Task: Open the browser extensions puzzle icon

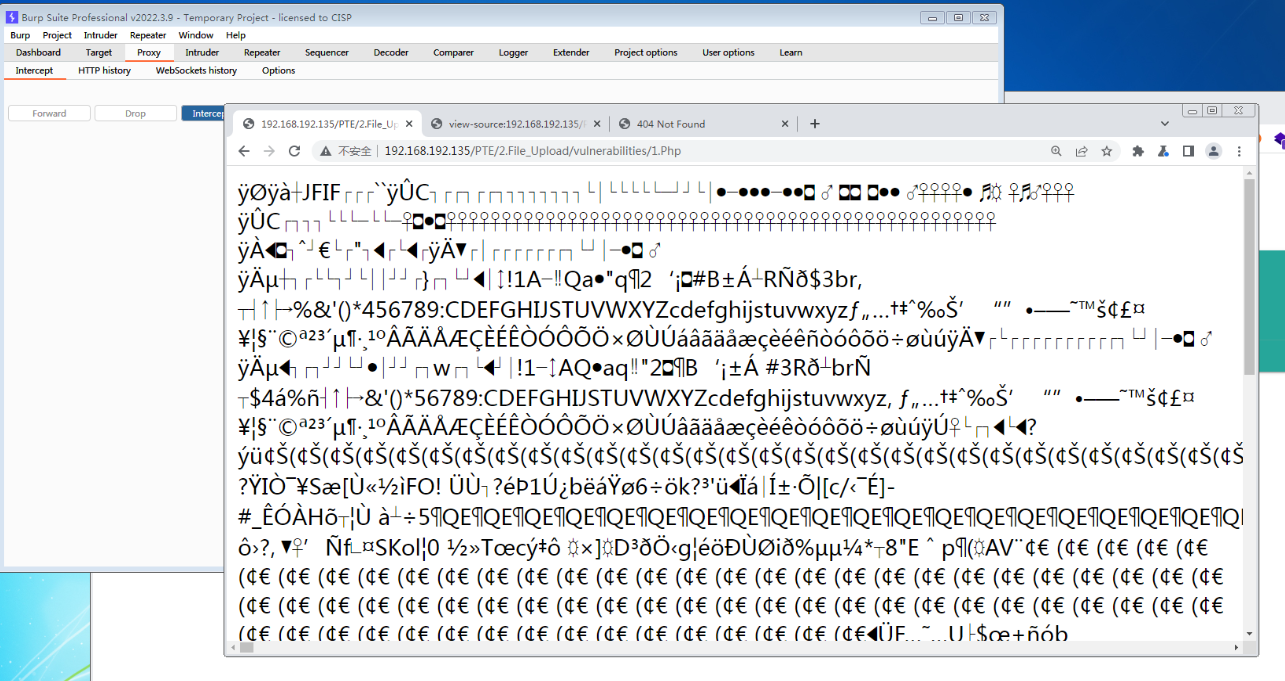Action: [x=1138, y=151]
